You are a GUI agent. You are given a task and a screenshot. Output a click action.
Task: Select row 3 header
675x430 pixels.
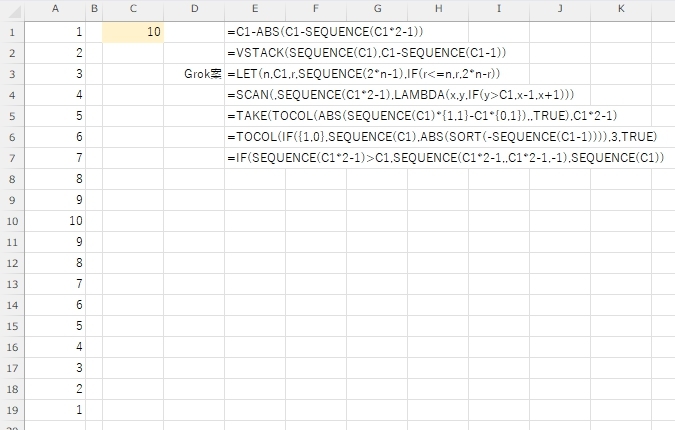point(12,74)
